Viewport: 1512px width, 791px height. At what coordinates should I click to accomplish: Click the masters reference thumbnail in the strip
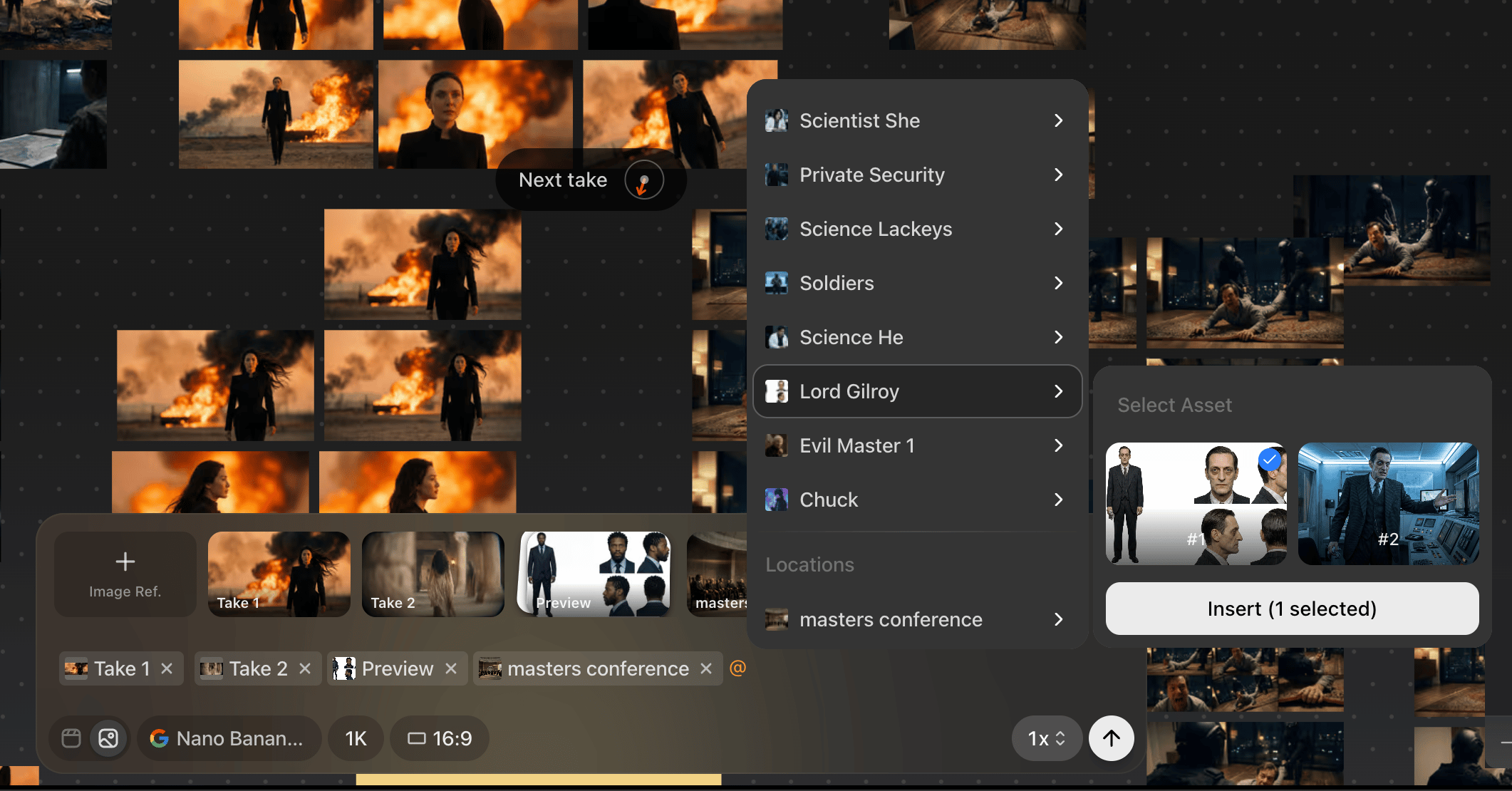(x=717, y=574)
